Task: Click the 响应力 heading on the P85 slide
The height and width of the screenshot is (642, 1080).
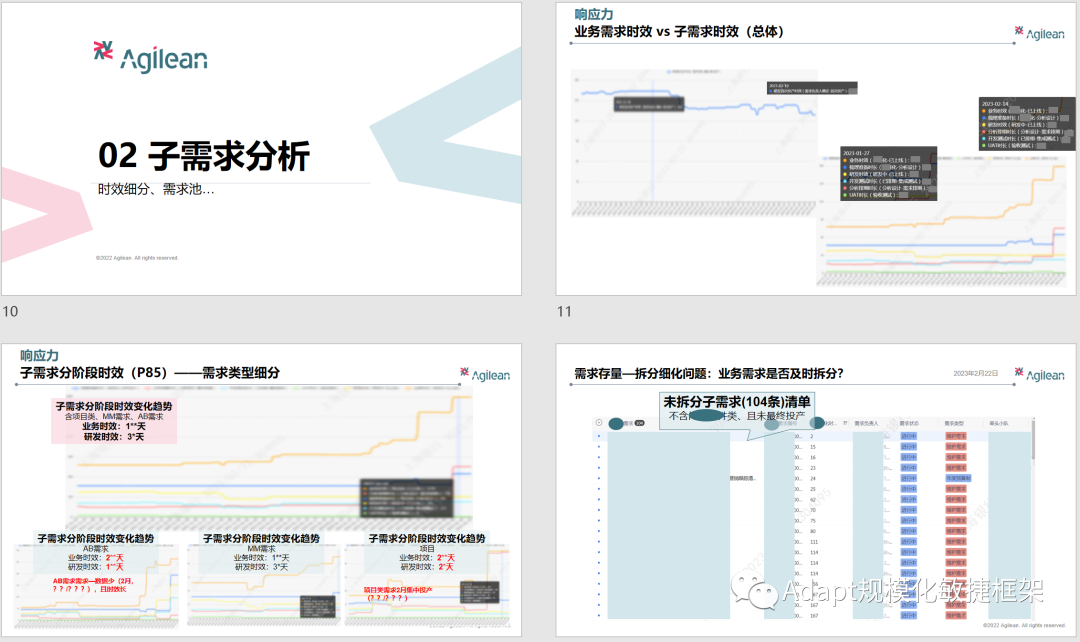Action: pos(39,355)
